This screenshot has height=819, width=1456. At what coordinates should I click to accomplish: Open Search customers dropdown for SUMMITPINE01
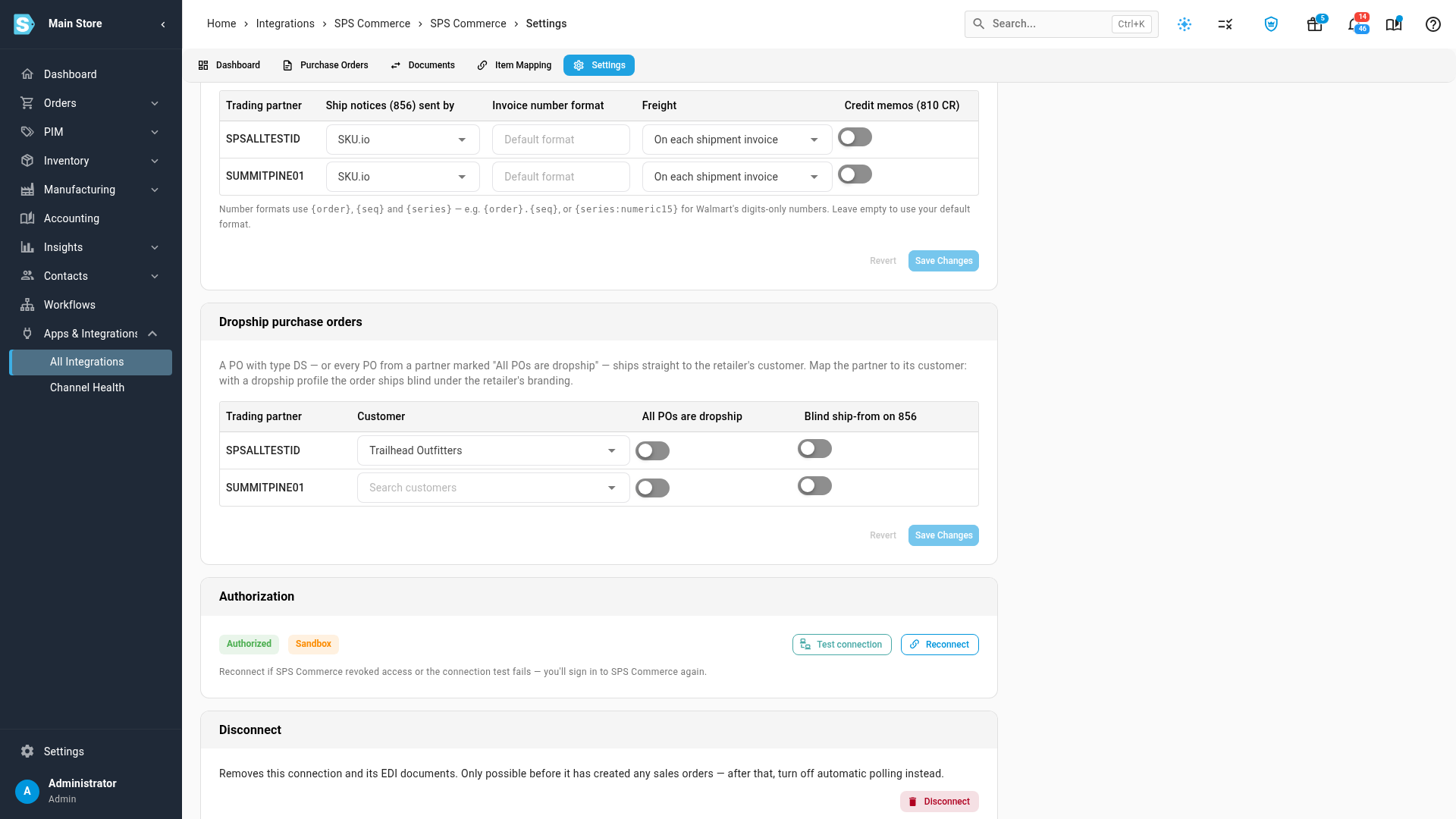point(493,488)
